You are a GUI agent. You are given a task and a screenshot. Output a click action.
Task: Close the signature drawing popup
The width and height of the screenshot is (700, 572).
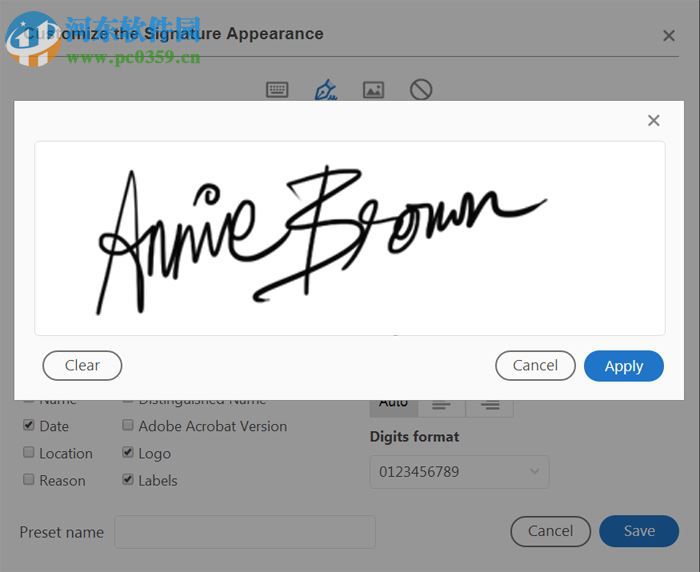654,120
